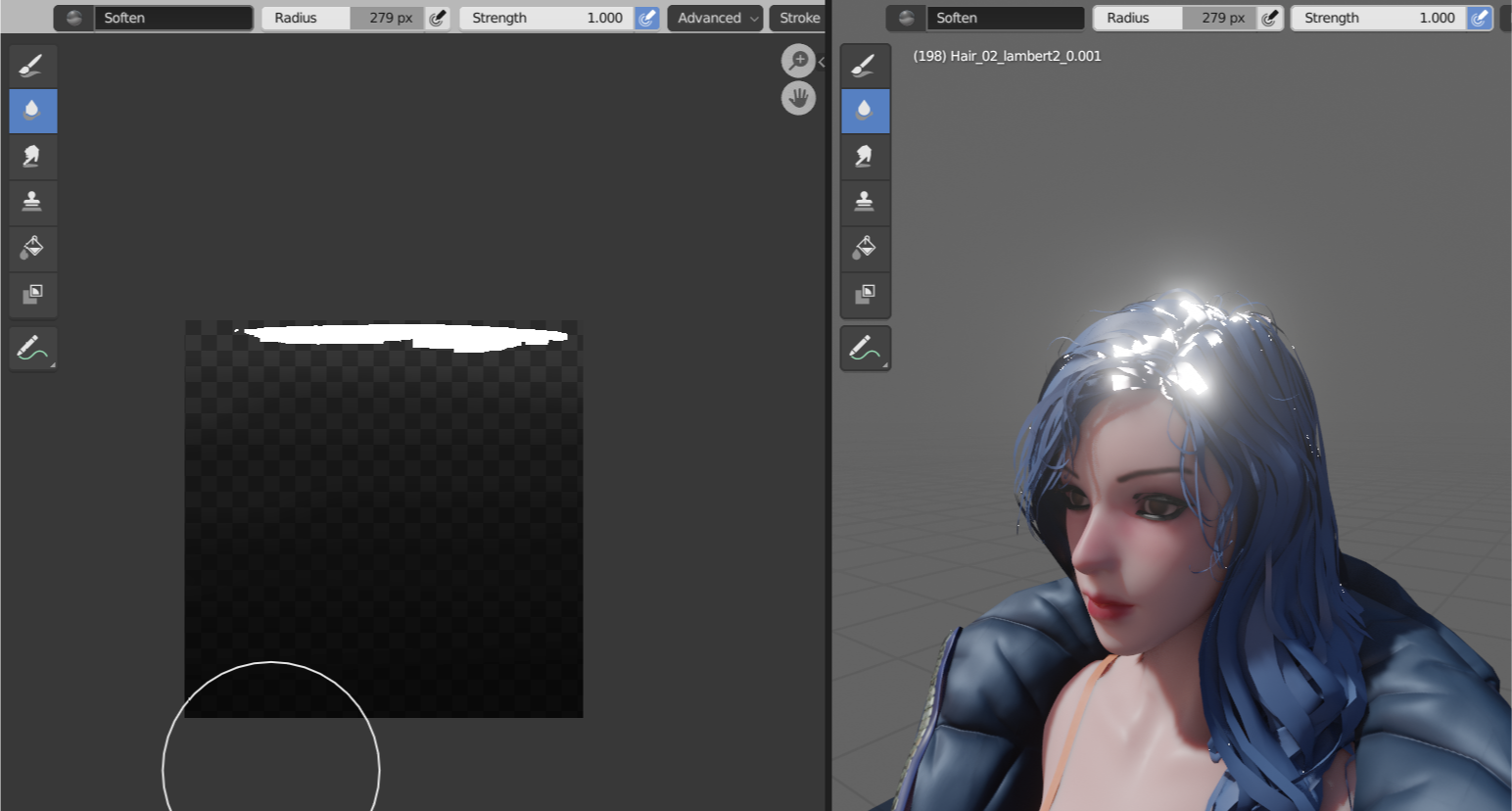Toggle Radius pressure sensitivity in image editor
This screenshot has height=811, width=1512.
[438, 18]
